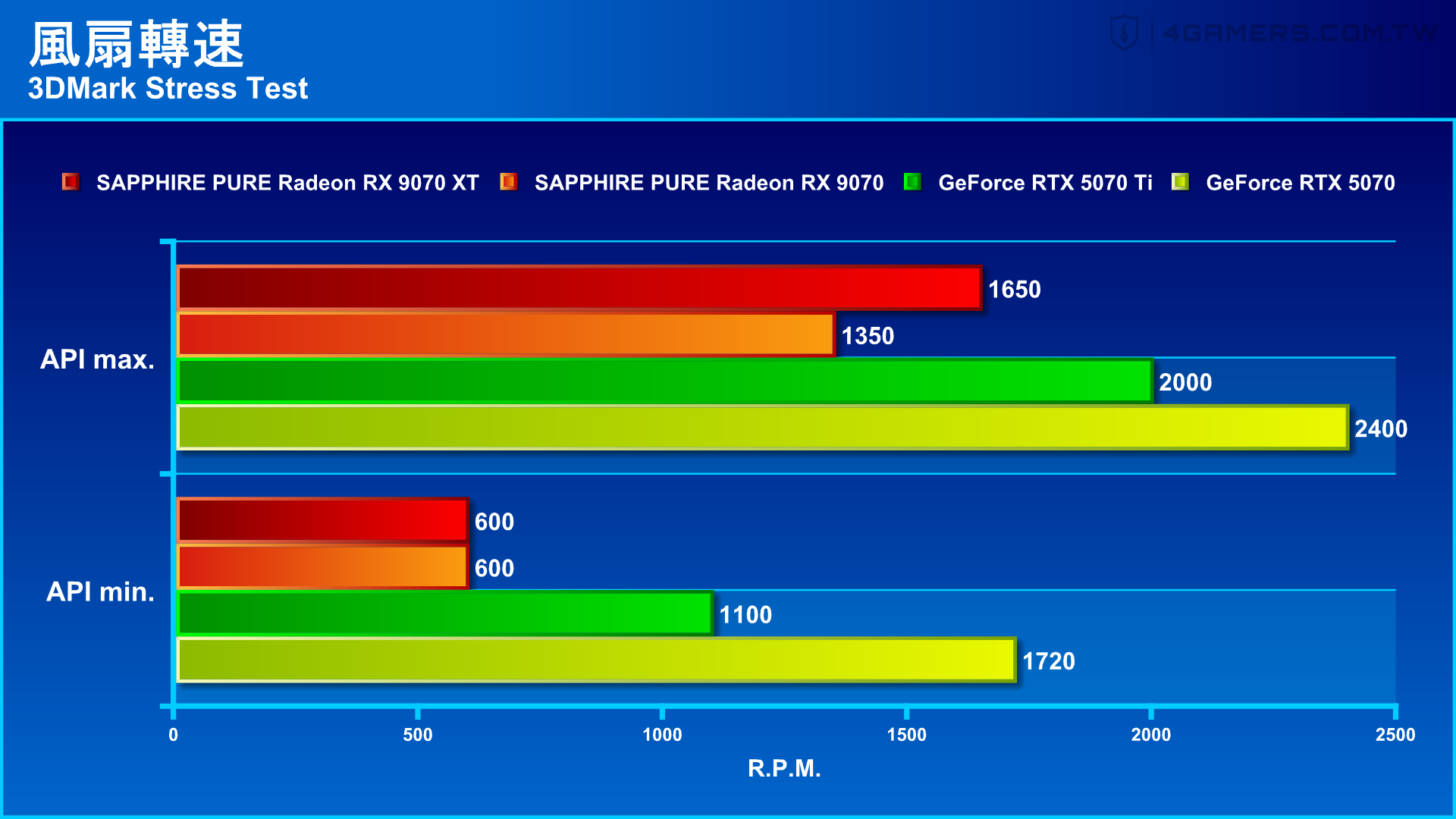Click the 1500 axis tick label
The height and width of the screenshot is (819, 1456).
point(907,735)
